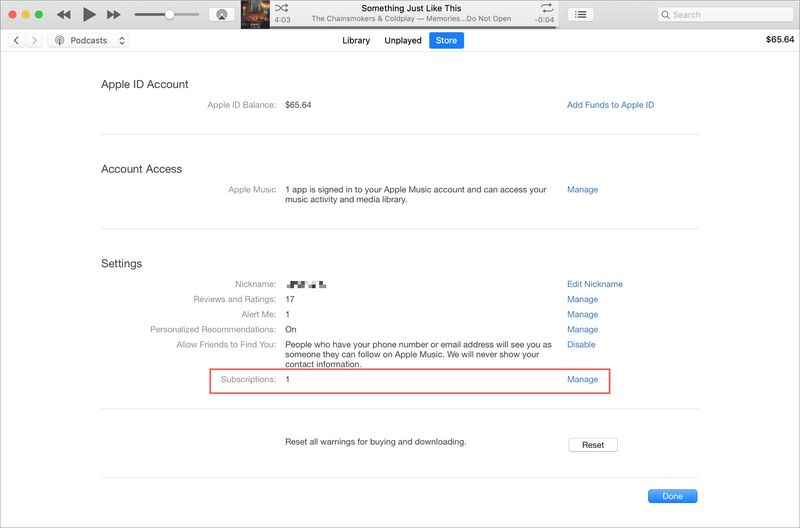Click the album artwork thumbnail

point(255,14)
